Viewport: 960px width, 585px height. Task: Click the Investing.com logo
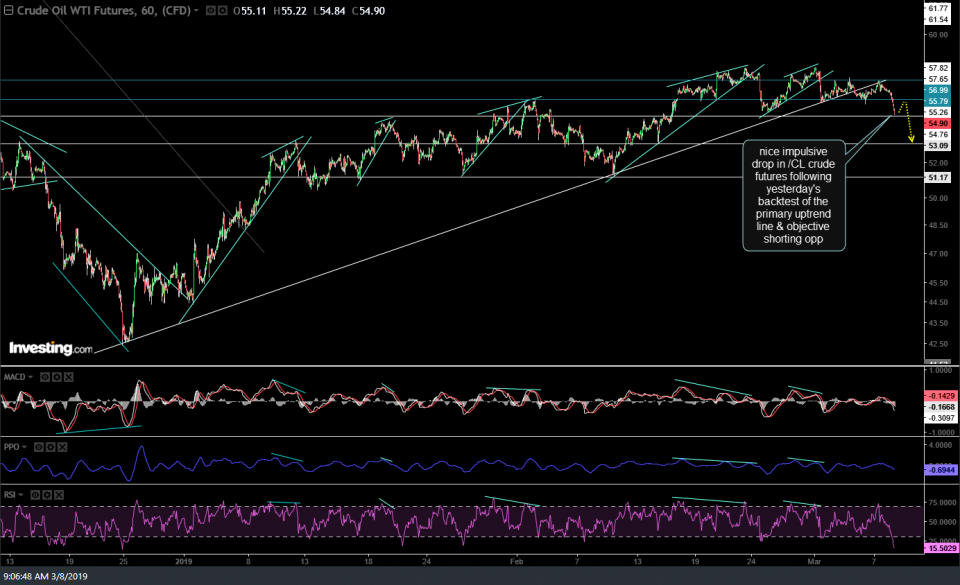[48, 346]
